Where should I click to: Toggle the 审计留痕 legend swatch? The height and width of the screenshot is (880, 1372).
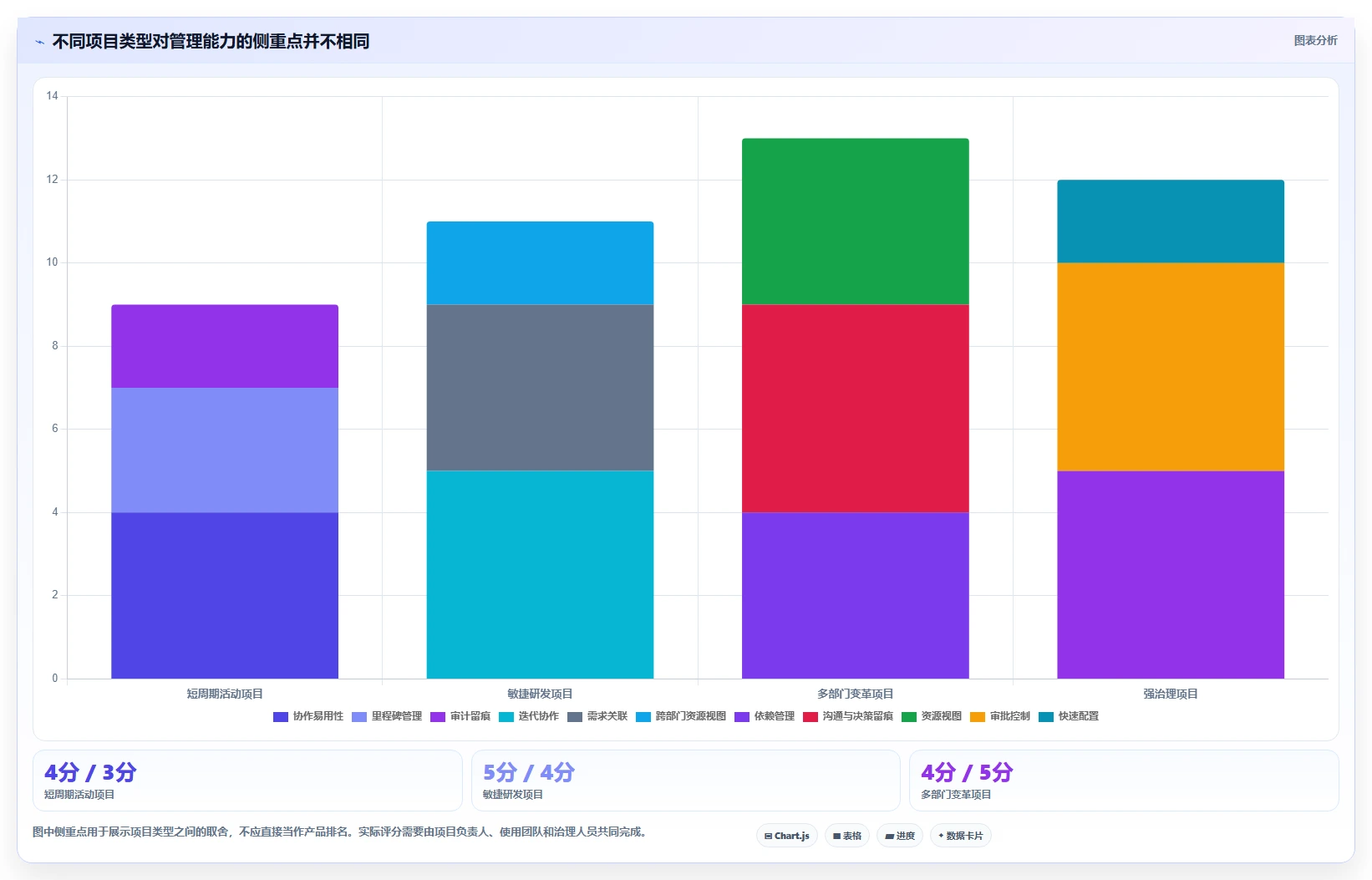pyautogui.click(x=438, y=717)
